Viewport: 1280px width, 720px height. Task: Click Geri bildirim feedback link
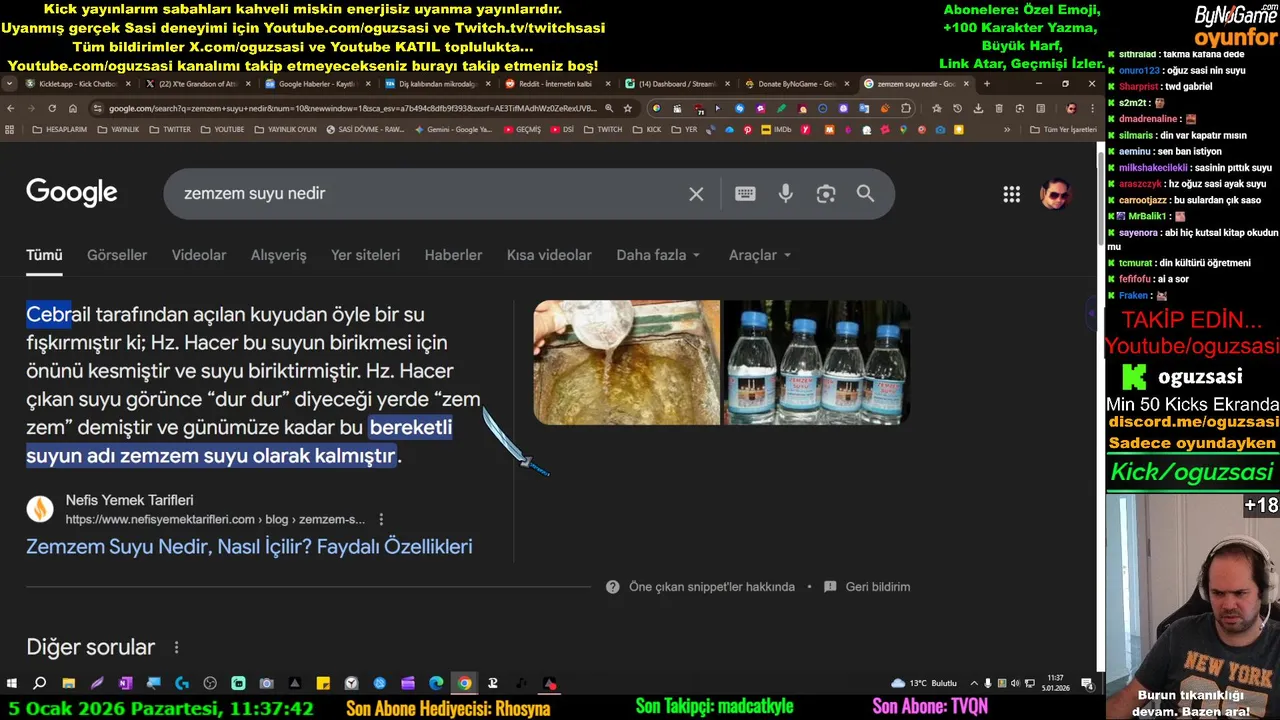[878, 587]
